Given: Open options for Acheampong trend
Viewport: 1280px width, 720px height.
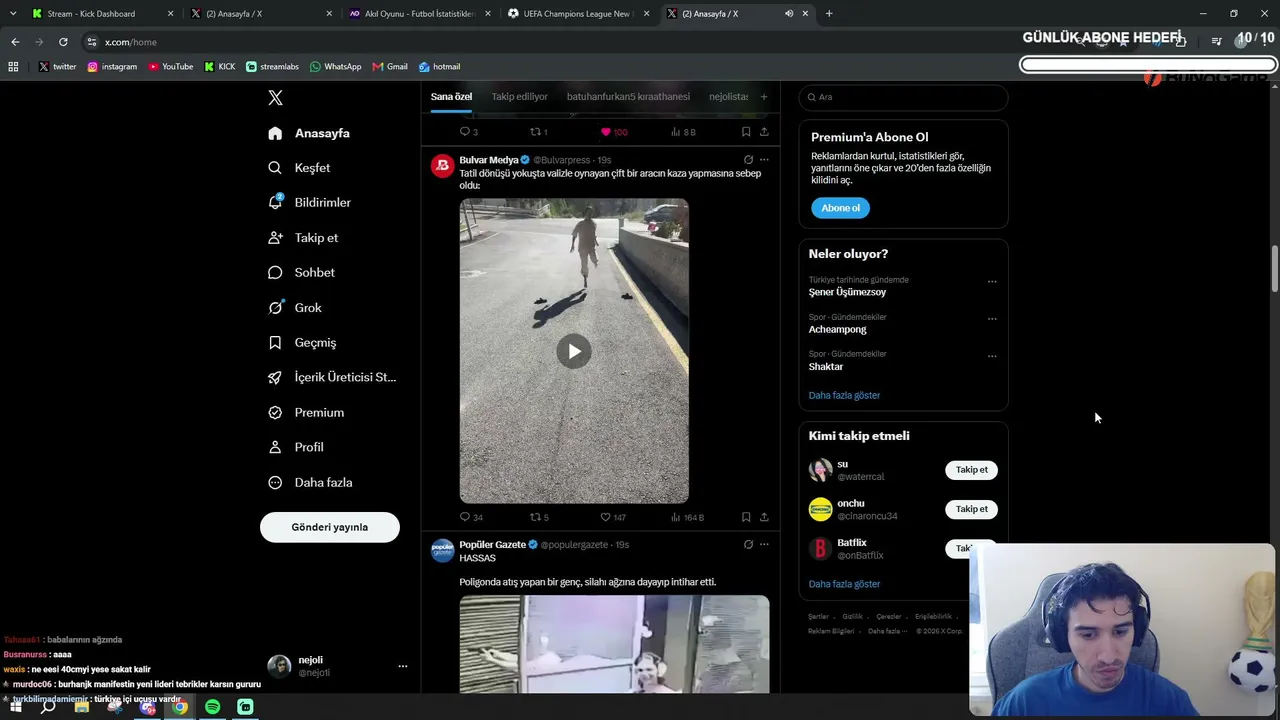Looking at the screenshot, I should coord(992,319).
